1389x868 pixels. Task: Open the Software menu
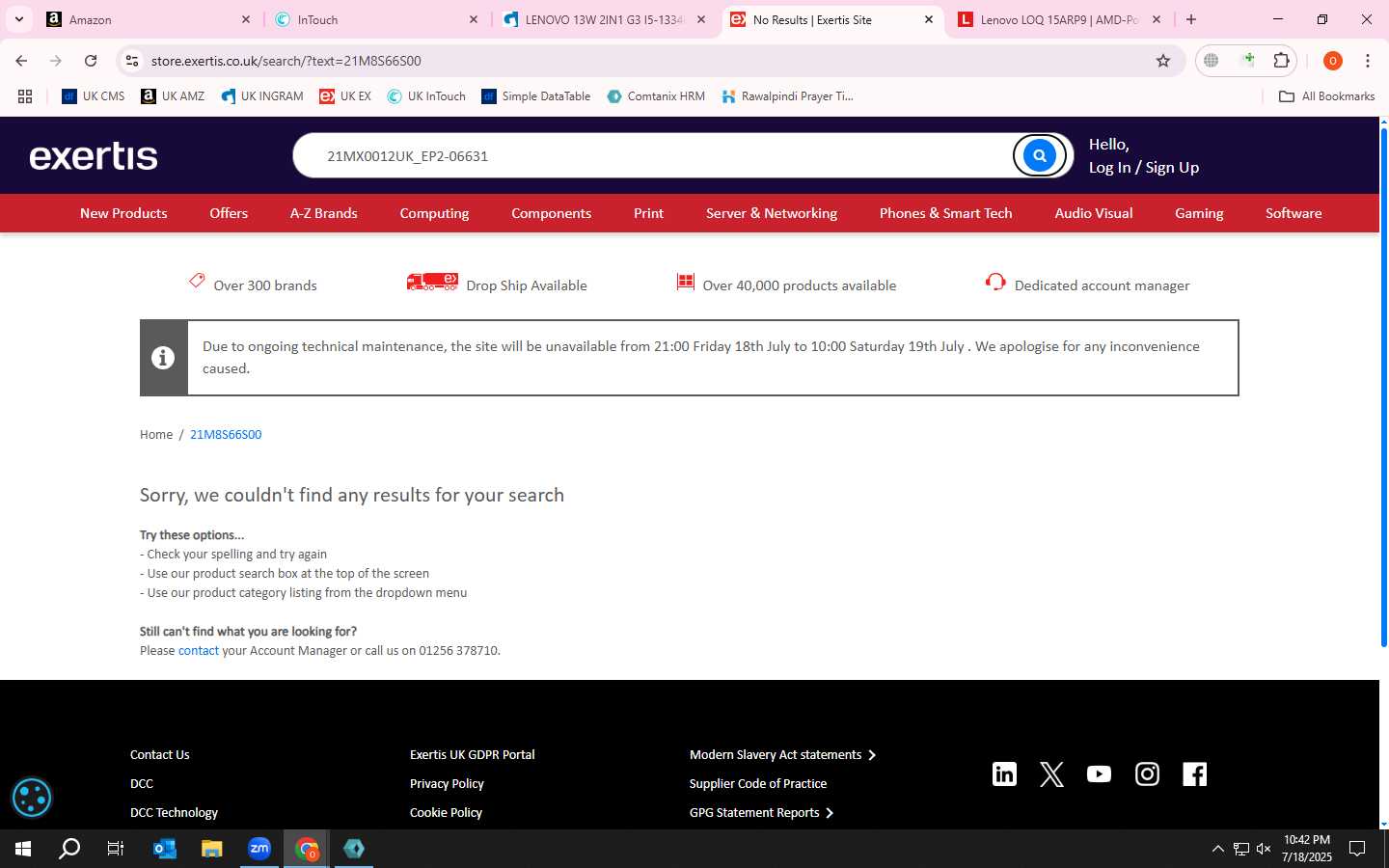click(x=1294, y=213)
